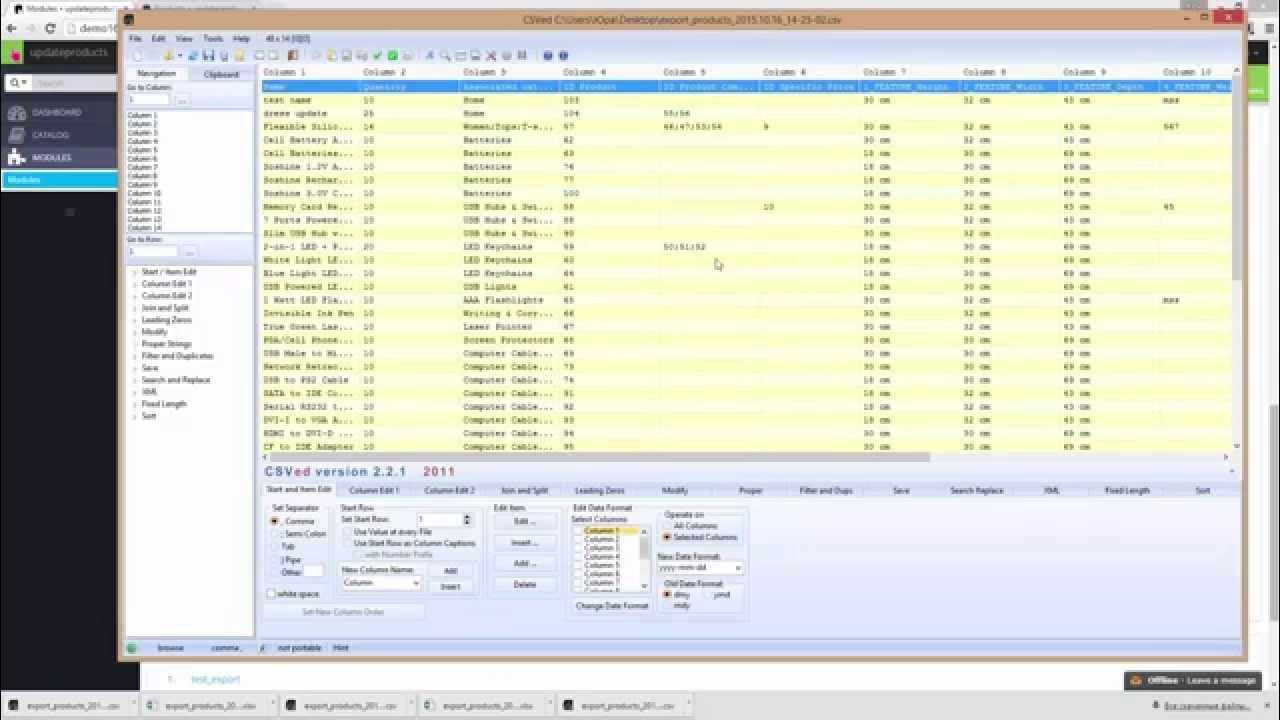This screenshot has height=720, width=1280.
Task: Click Modules menu item in browser sidebar
Action: (x=59, y=180)
